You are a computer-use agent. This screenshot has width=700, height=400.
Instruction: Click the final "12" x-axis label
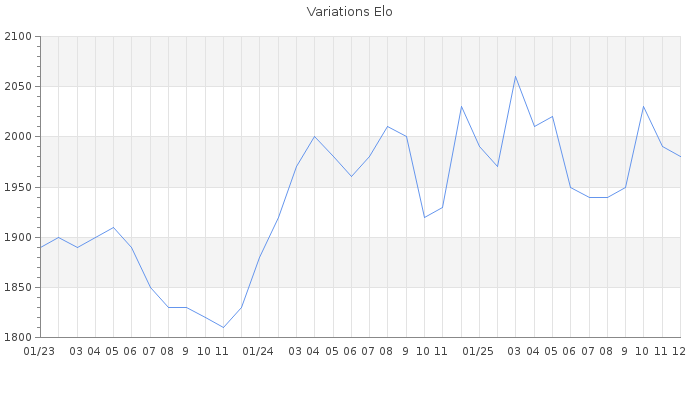point(678,351)
